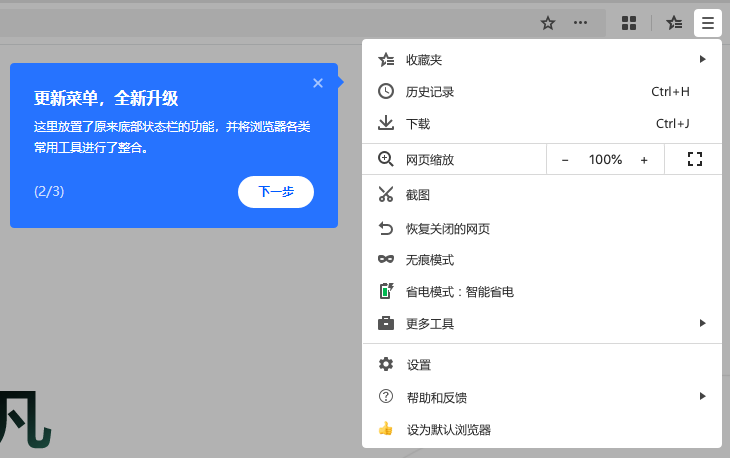Click the 网页缩放 label

(x=430, y=160)
